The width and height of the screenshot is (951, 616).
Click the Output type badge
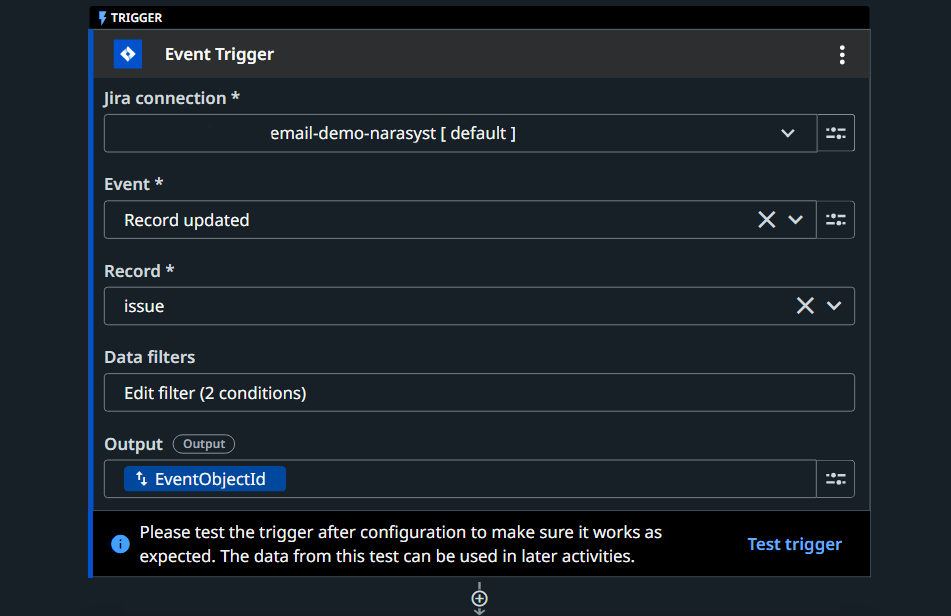coord(204,444)
